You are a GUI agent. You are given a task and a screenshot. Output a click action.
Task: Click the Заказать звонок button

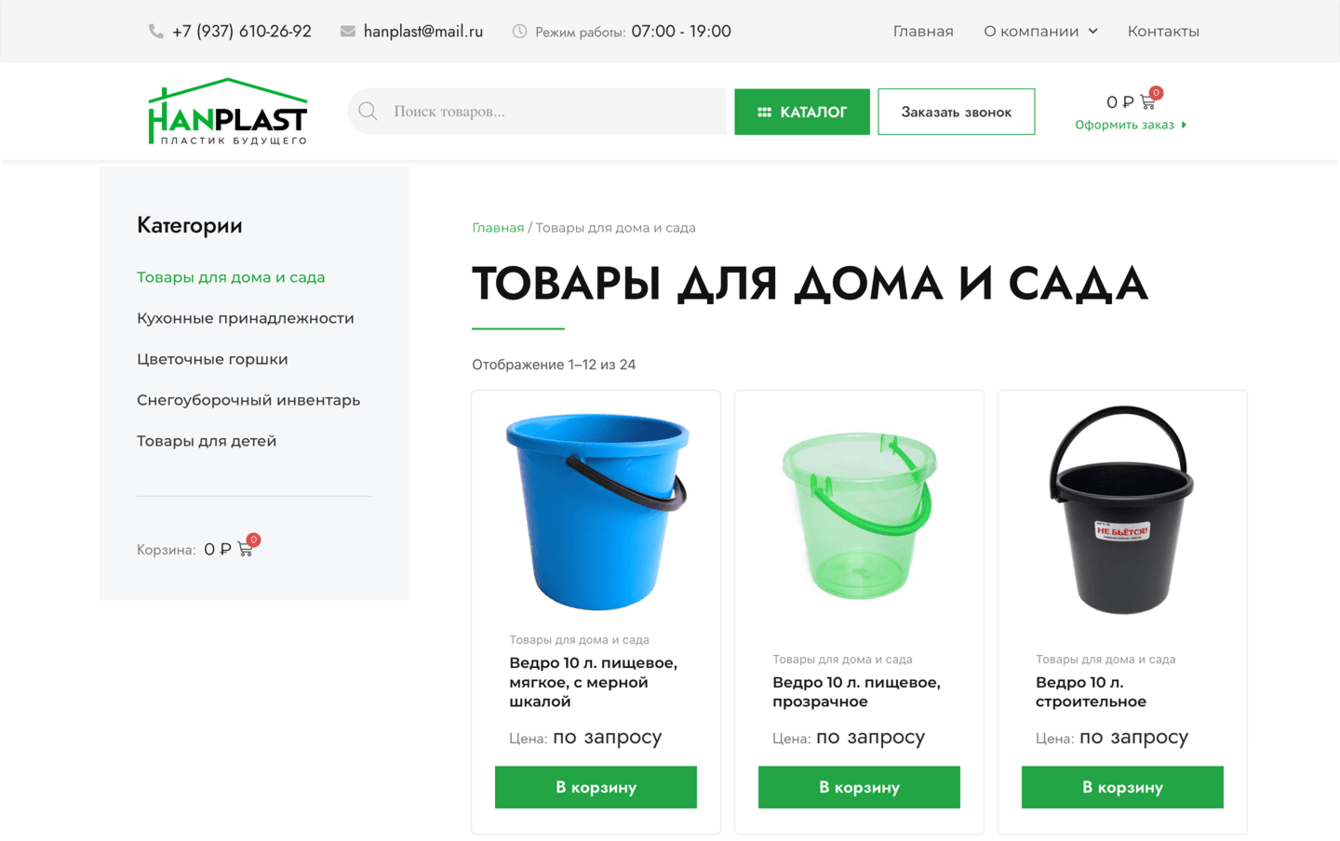pyautogui.click(x=956, y=112)
